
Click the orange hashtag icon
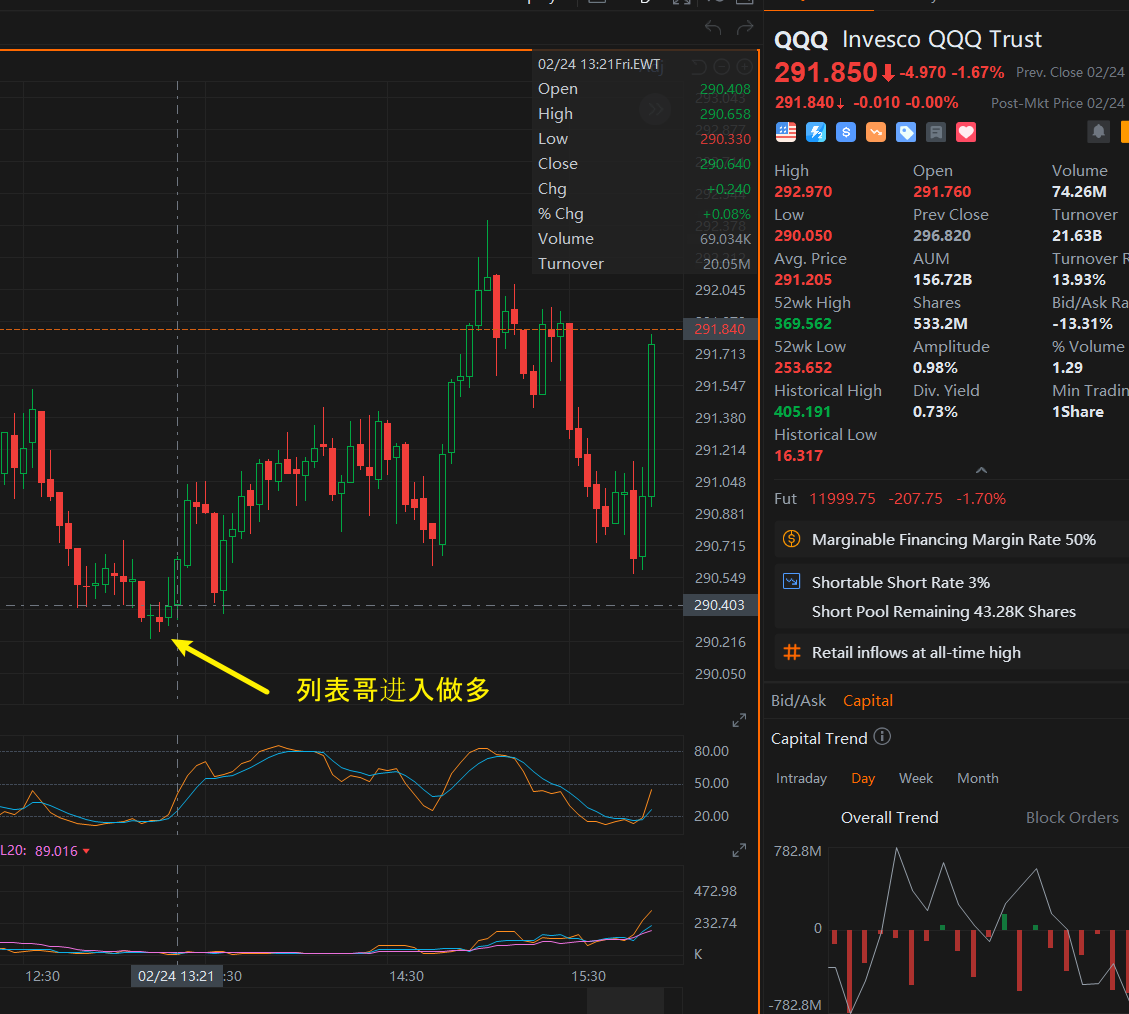(x=791, y=652)
